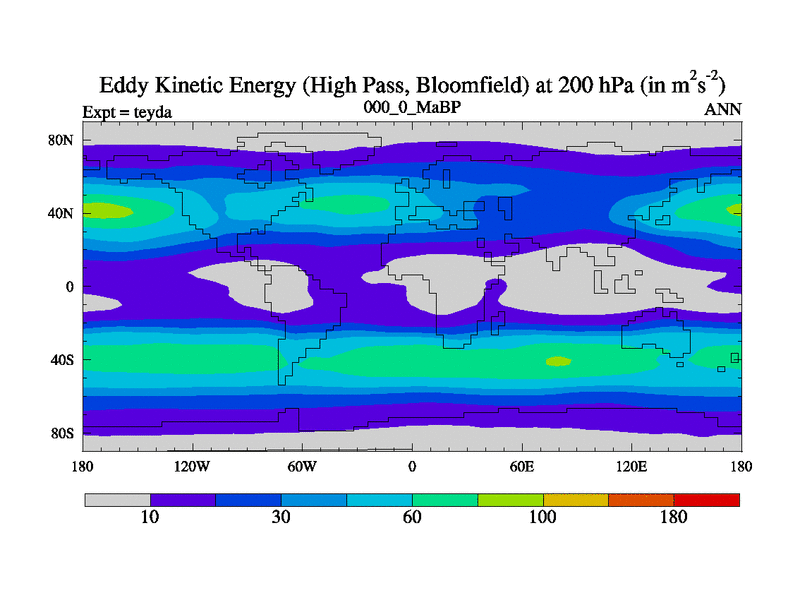Select the golden-yellow swatch right of 100
The height and width of the screenshot is (600, 800).
pyautogui.click(x=576, y=499)
